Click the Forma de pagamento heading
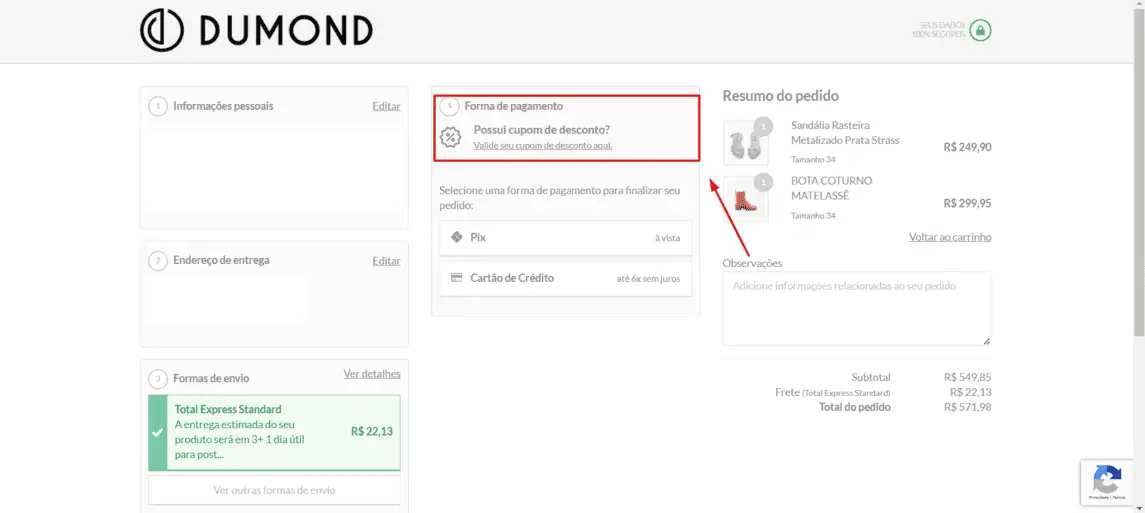This screenshot has height=513, width=1145. 513,106
